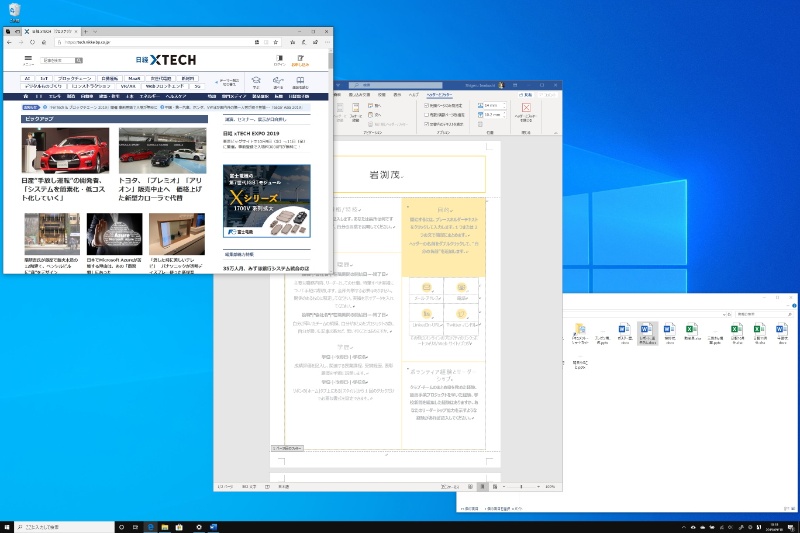
Task: Click Next (次へ) in Word navigation group
Action: [374, 115]
